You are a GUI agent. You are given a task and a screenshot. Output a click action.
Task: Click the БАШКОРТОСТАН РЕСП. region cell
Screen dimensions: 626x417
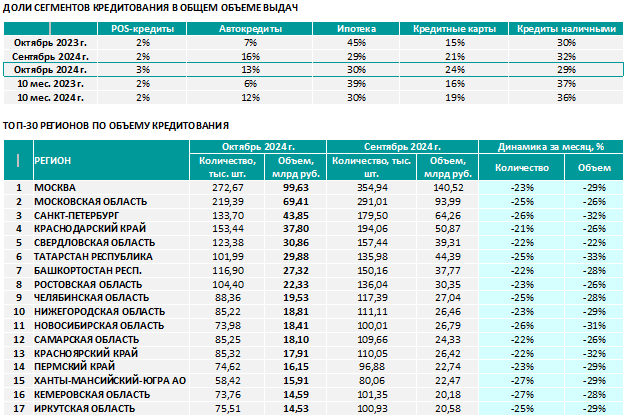(111, 271)
